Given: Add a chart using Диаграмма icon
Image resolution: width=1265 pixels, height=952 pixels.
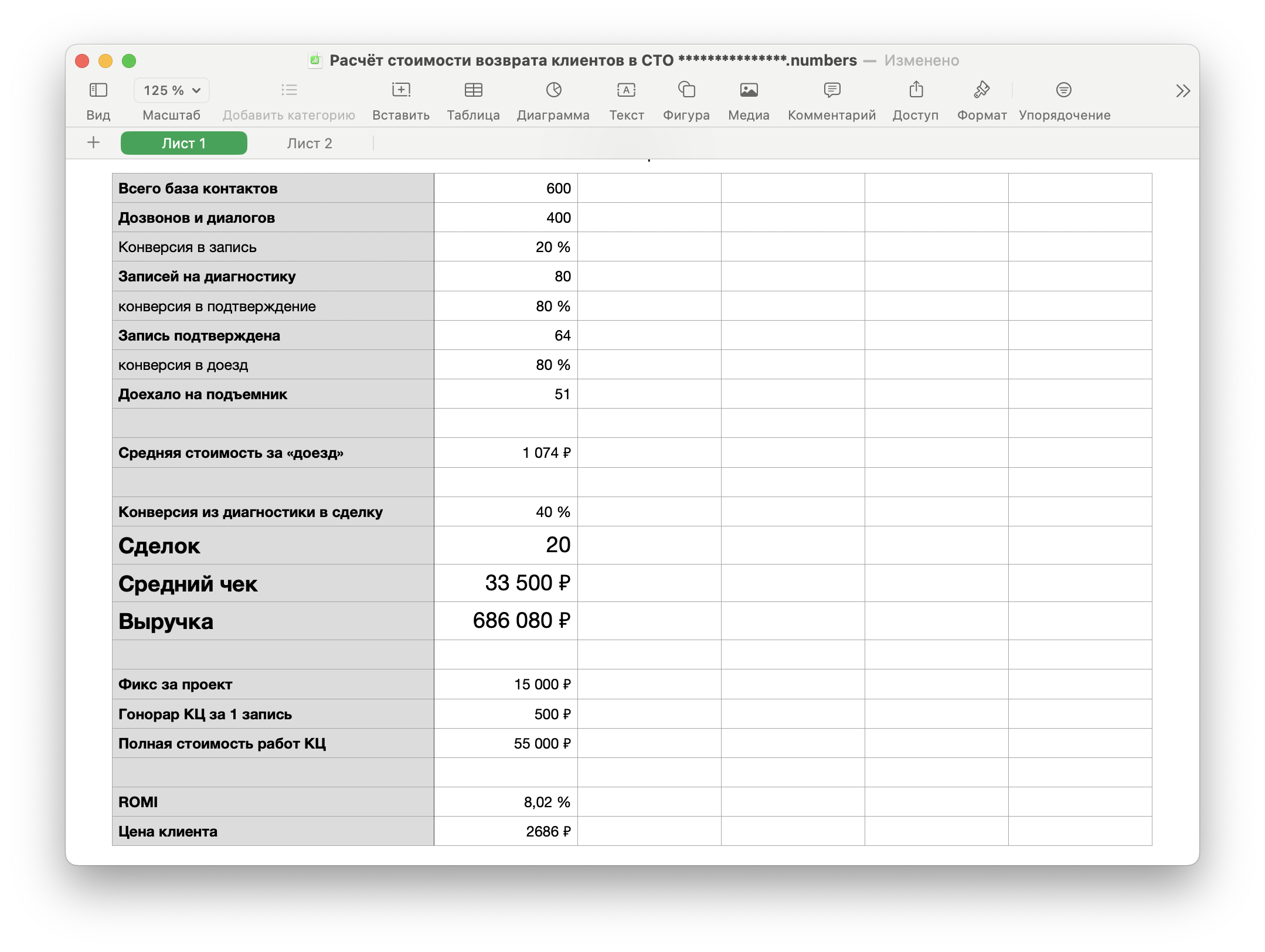Looking at the screenshot, I should tap(553, 90).
